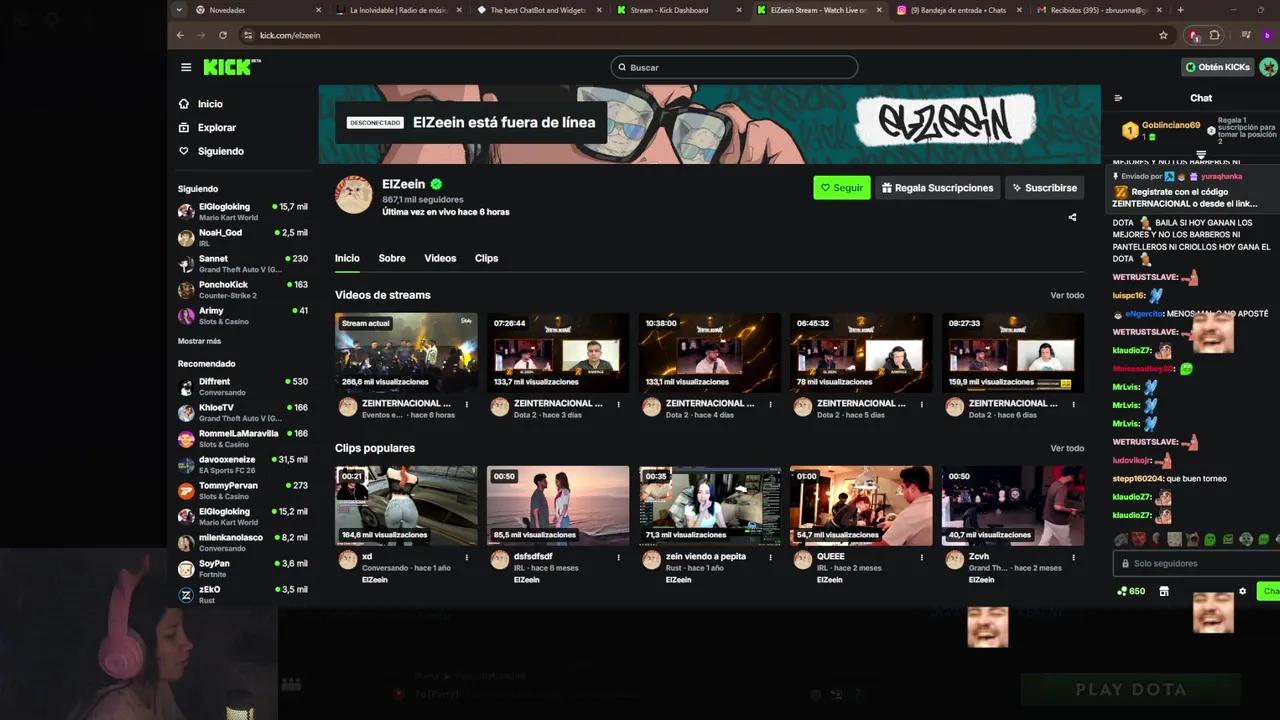Open options menu for dsfsdfsdf clip

pos(619,557)
